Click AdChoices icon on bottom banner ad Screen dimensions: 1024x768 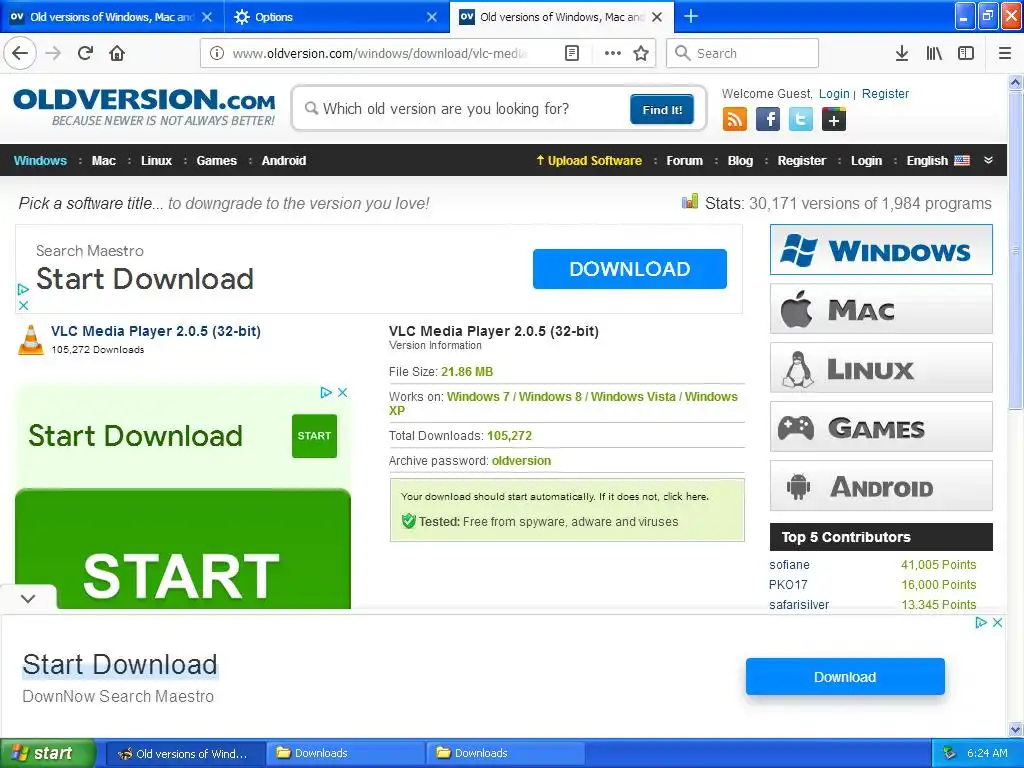(x=981, y=622)
